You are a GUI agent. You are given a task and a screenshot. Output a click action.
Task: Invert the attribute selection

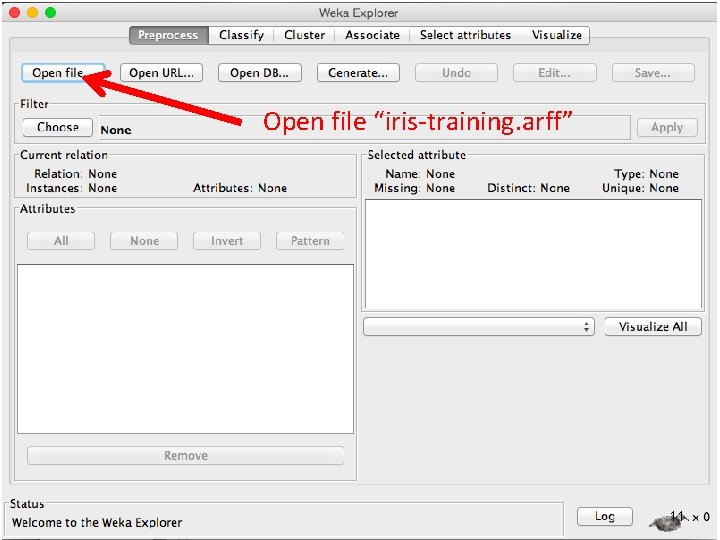[227, 241]
